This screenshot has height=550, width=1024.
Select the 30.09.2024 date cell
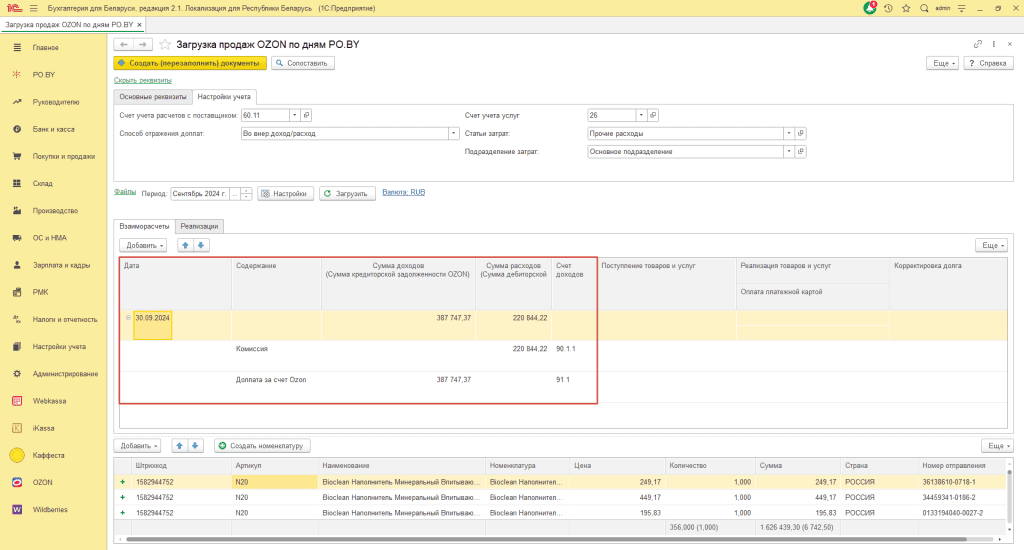pos(153,325)
